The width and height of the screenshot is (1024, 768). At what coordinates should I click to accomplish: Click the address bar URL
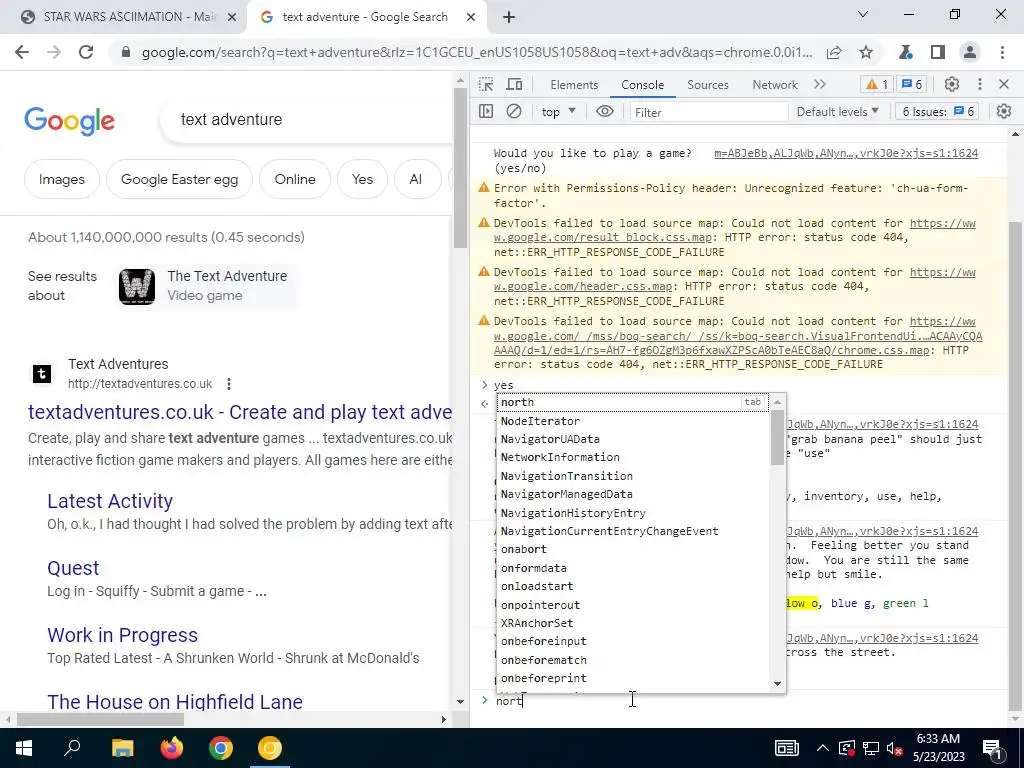477,53
